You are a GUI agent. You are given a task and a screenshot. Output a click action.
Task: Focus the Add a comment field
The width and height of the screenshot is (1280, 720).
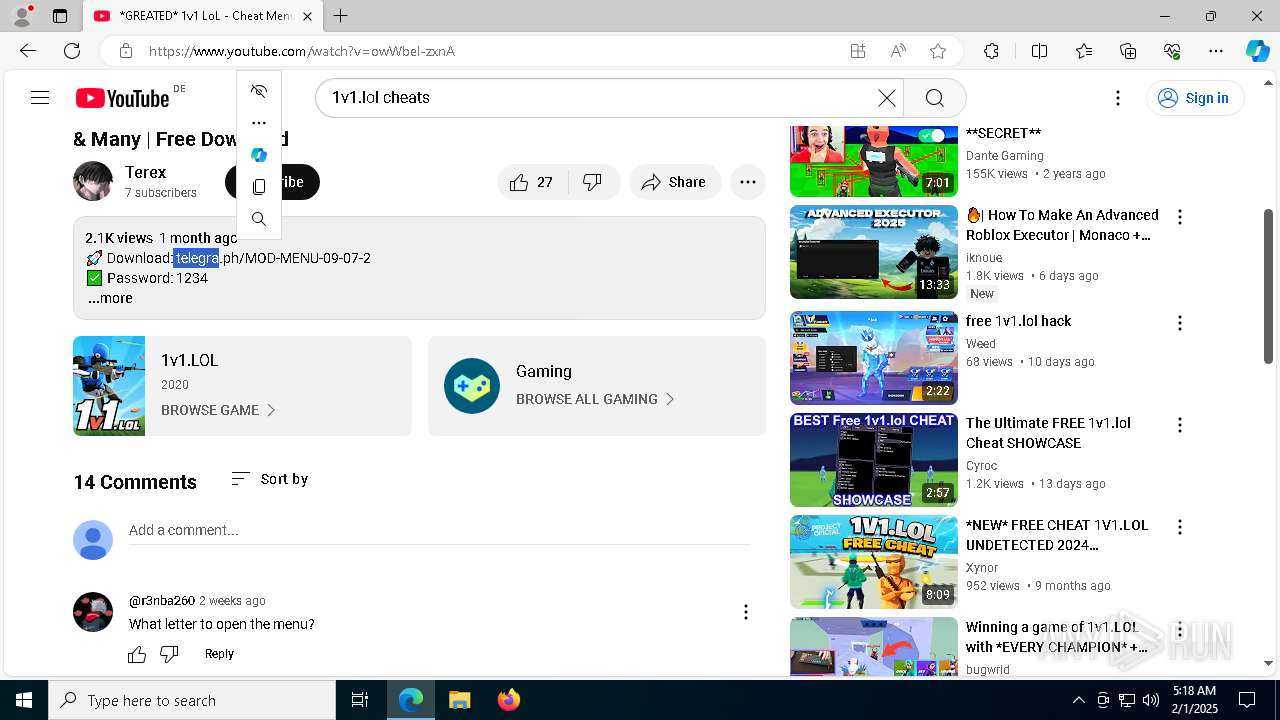(x=439, y=530)
